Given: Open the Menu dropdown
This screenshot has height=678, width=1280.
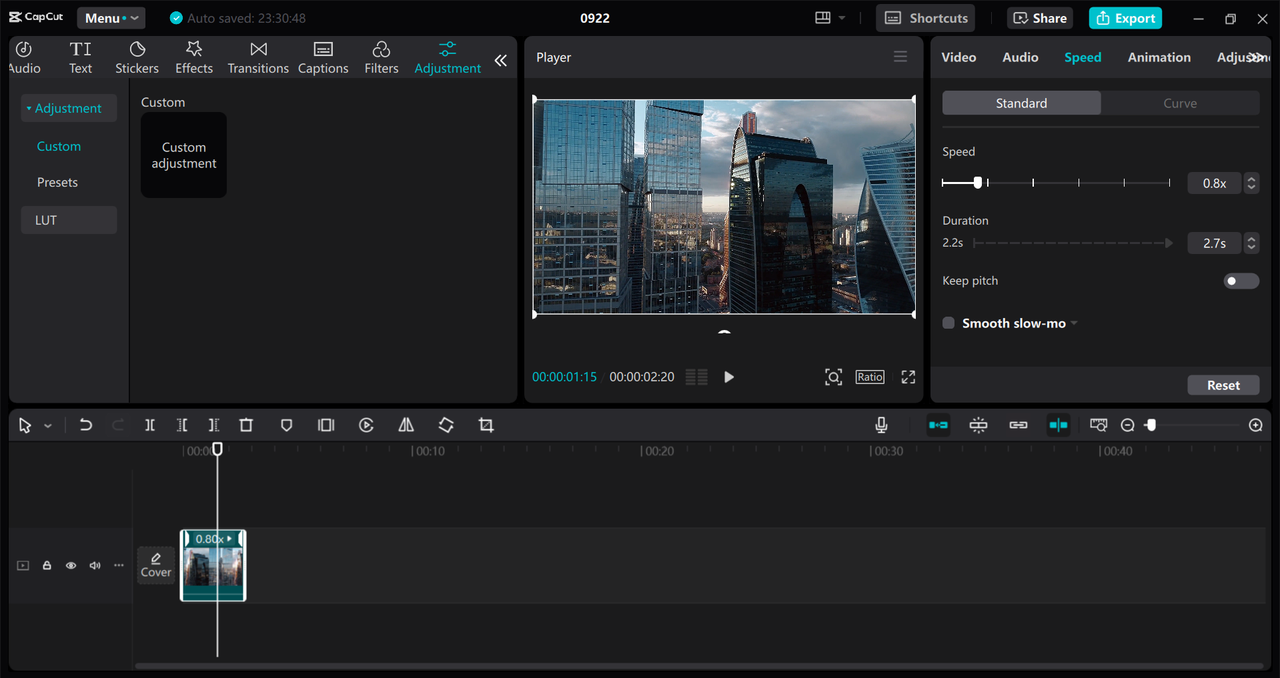Looking at the screenshot, I should click(x=110, y=18).
